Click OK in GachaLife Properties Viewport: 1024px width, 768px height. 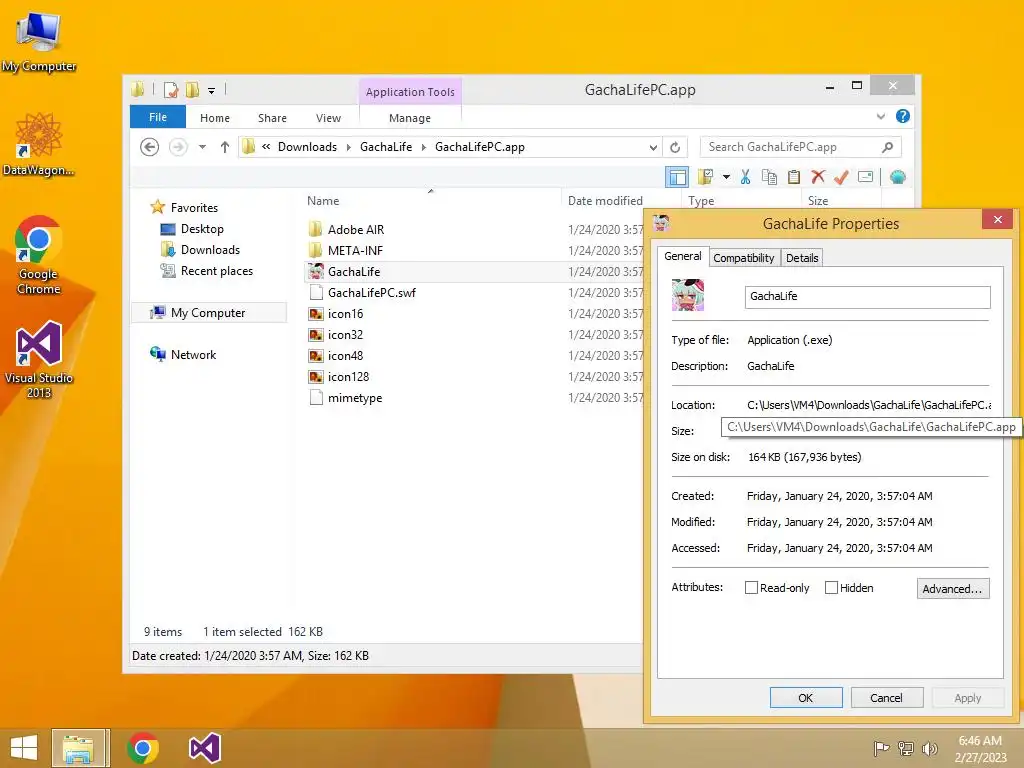tap(806, 698)
